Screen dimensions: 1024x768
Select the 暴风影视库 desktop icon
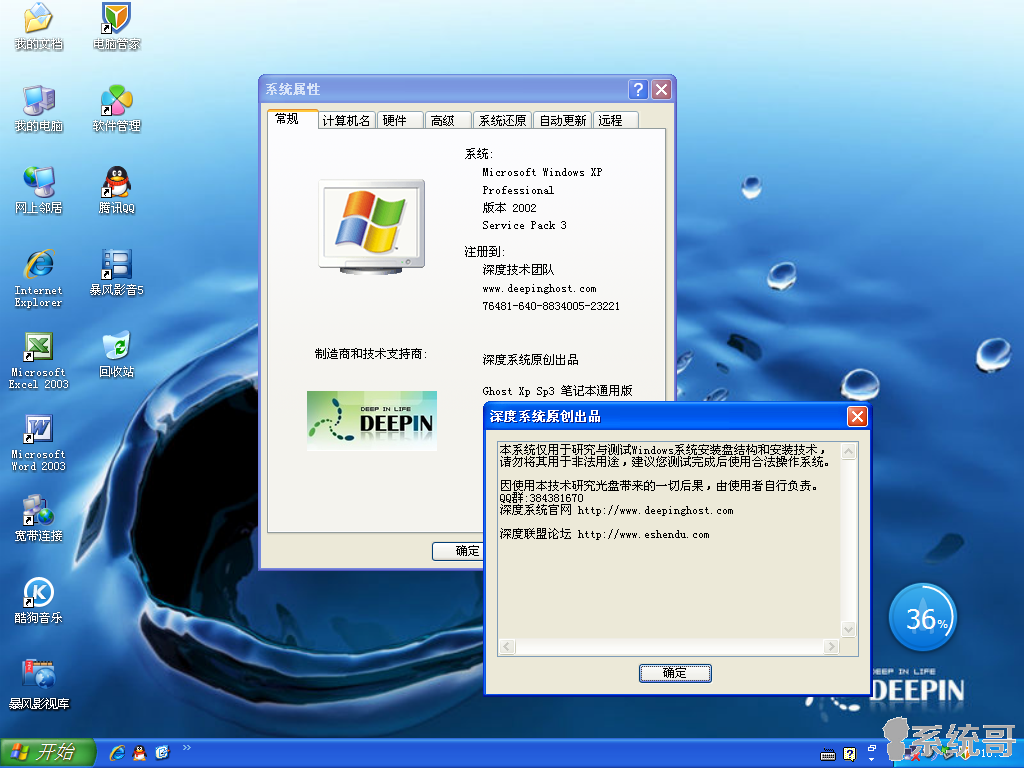(x=39, y=684)
